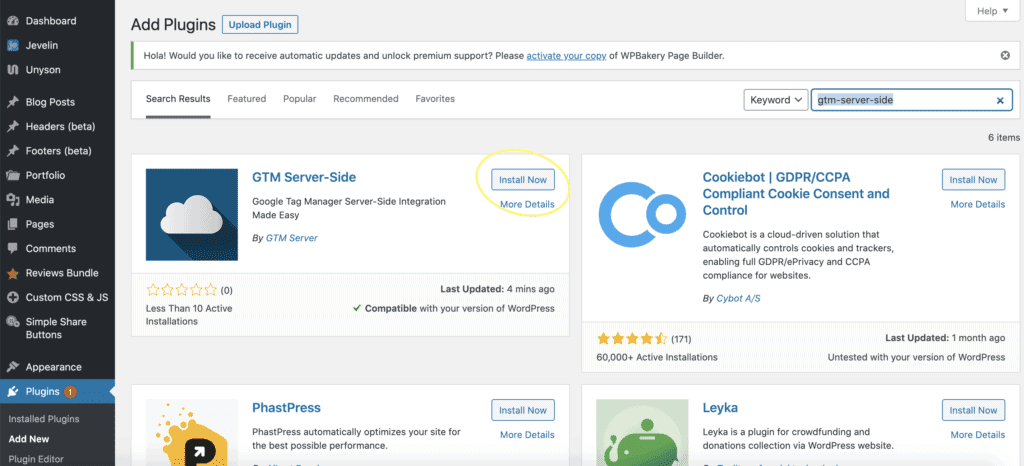This screenshot has width=1024, height=466.
Task: Expand the Help panel
Action: point(992,11)
